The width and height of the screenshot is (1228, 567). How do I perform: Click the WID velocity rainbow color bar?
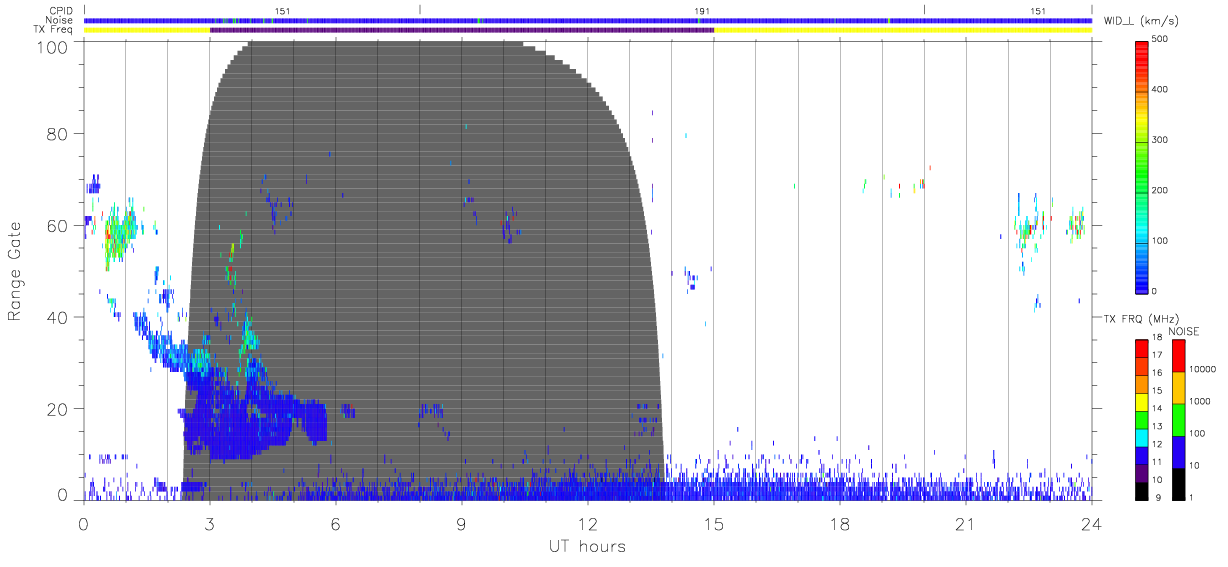pyautogui.click(x=1142, y=165)
